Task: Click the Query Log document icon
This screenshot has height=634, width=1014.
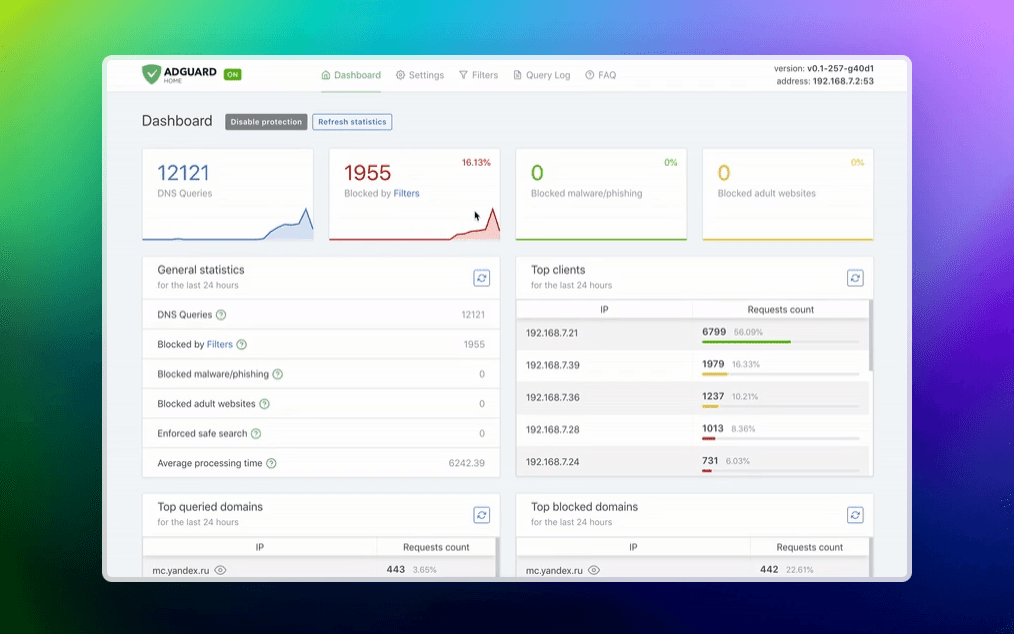Action: pos(517,74)
